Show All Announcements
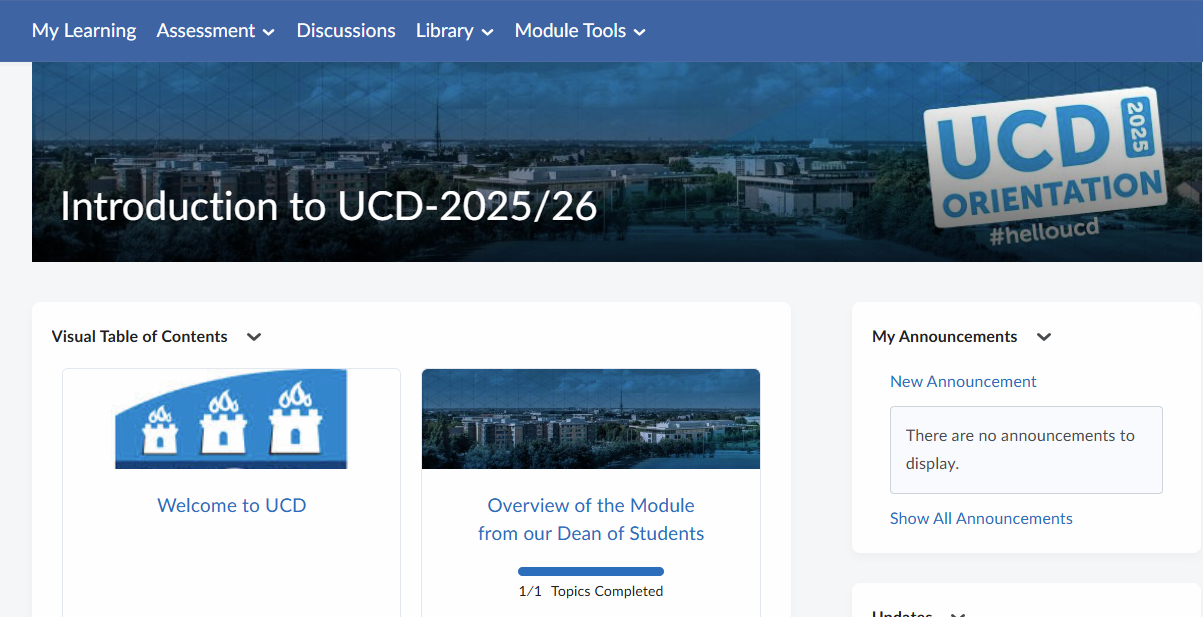 click(x=981, y=518)
